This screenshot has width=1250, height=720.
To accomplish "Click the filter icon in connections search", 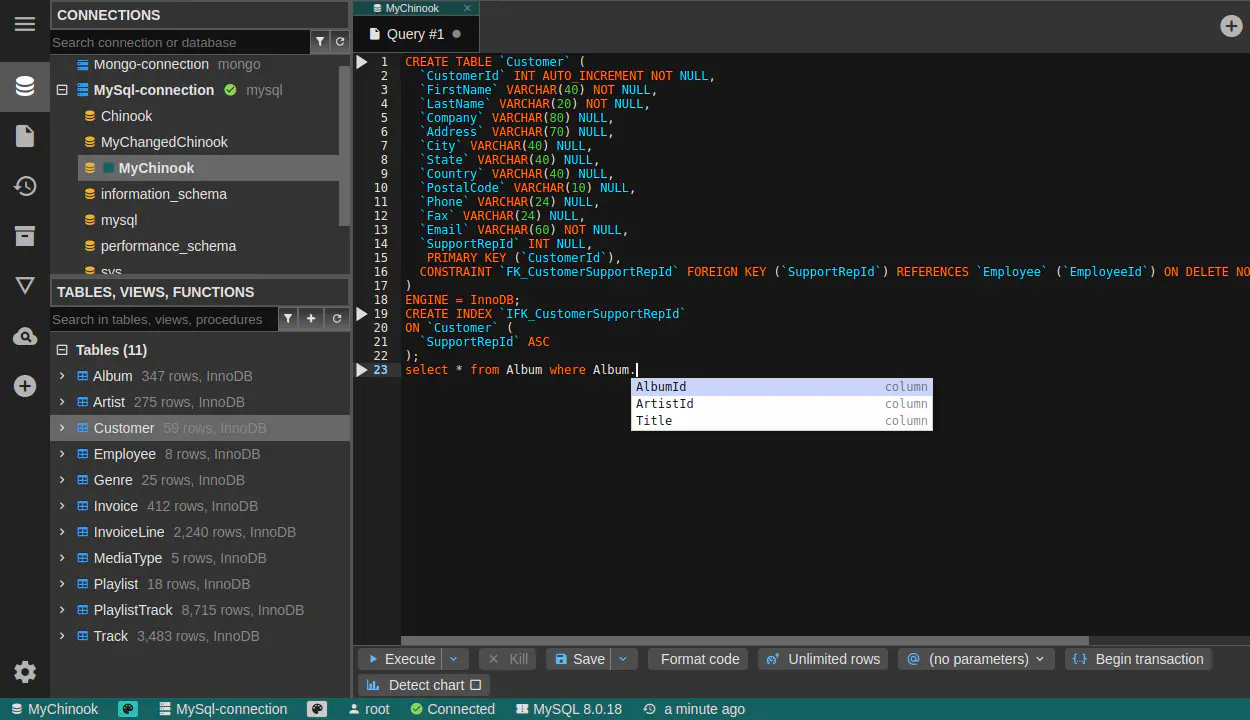I will click(320, 42).
